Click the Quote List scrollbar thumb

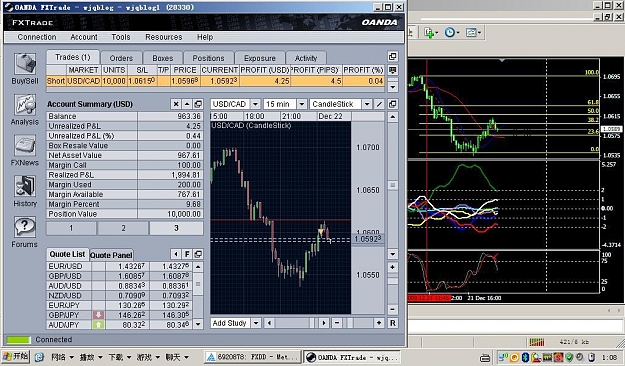[198, 284]
